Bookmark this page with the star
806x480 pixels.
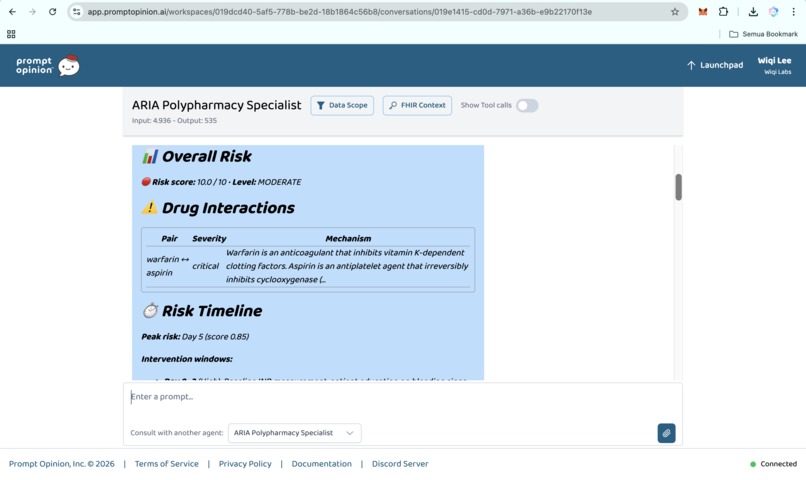675,11
